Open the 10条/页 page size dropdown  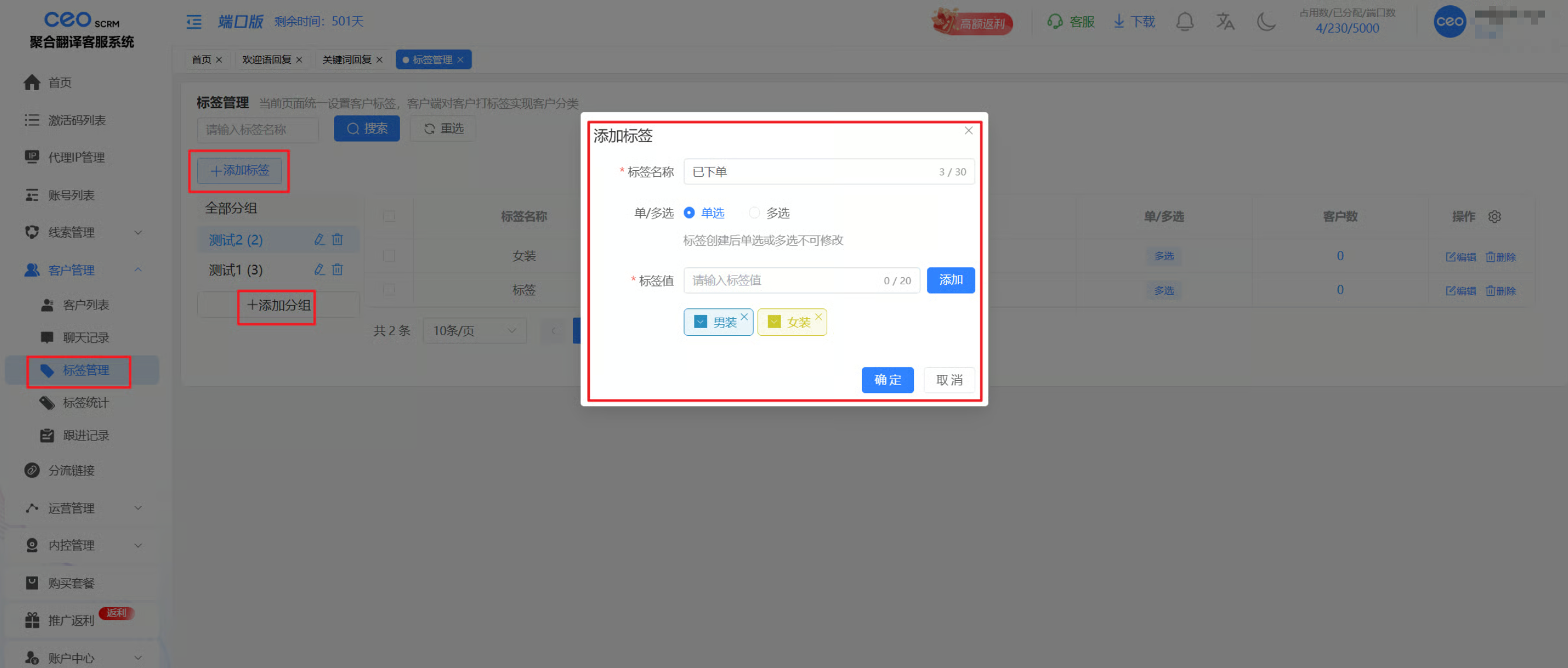(474, 330)
